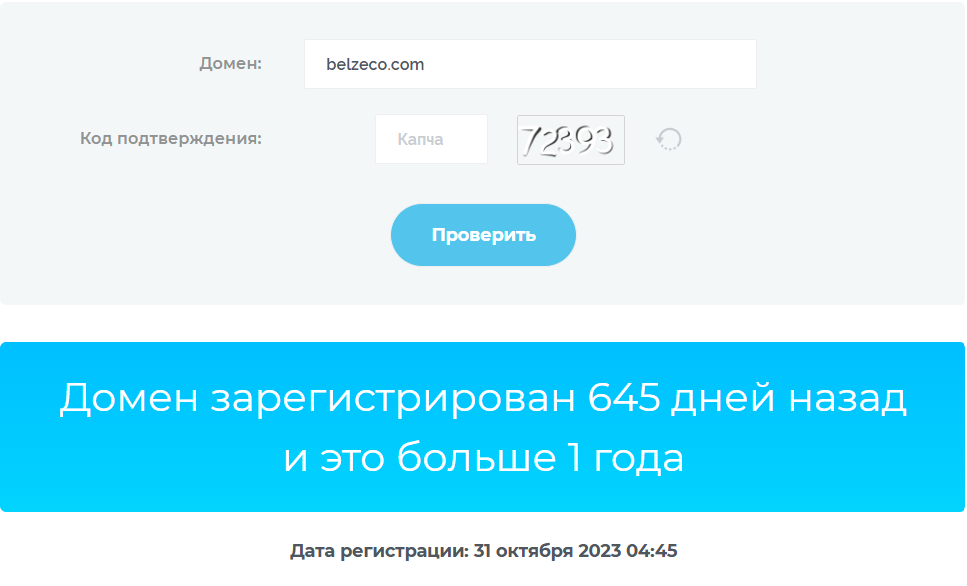Select the blue banner line Домен зарегистрирован
The width and height of the screenshot is (967, 586).
(483, 397)
